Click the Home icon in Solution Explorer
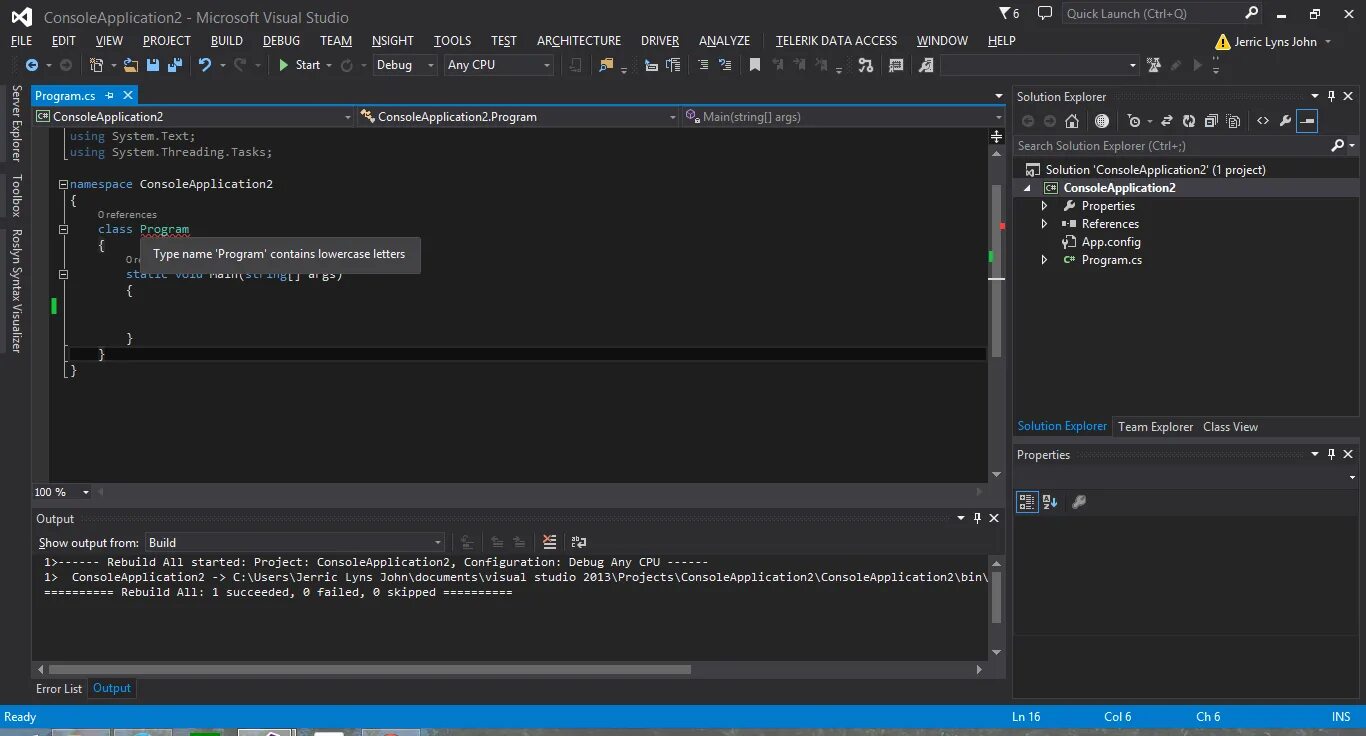The height and width of the screenshot is (736, 1366). click(x=1072, y=121)
